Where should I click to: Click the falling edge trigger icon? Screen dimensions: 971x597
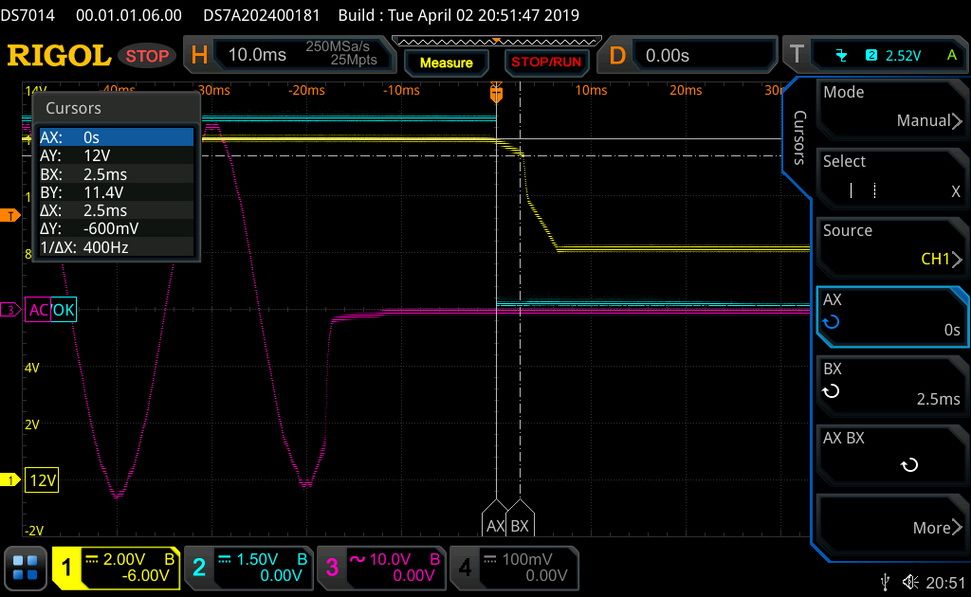tap(841, 56)
